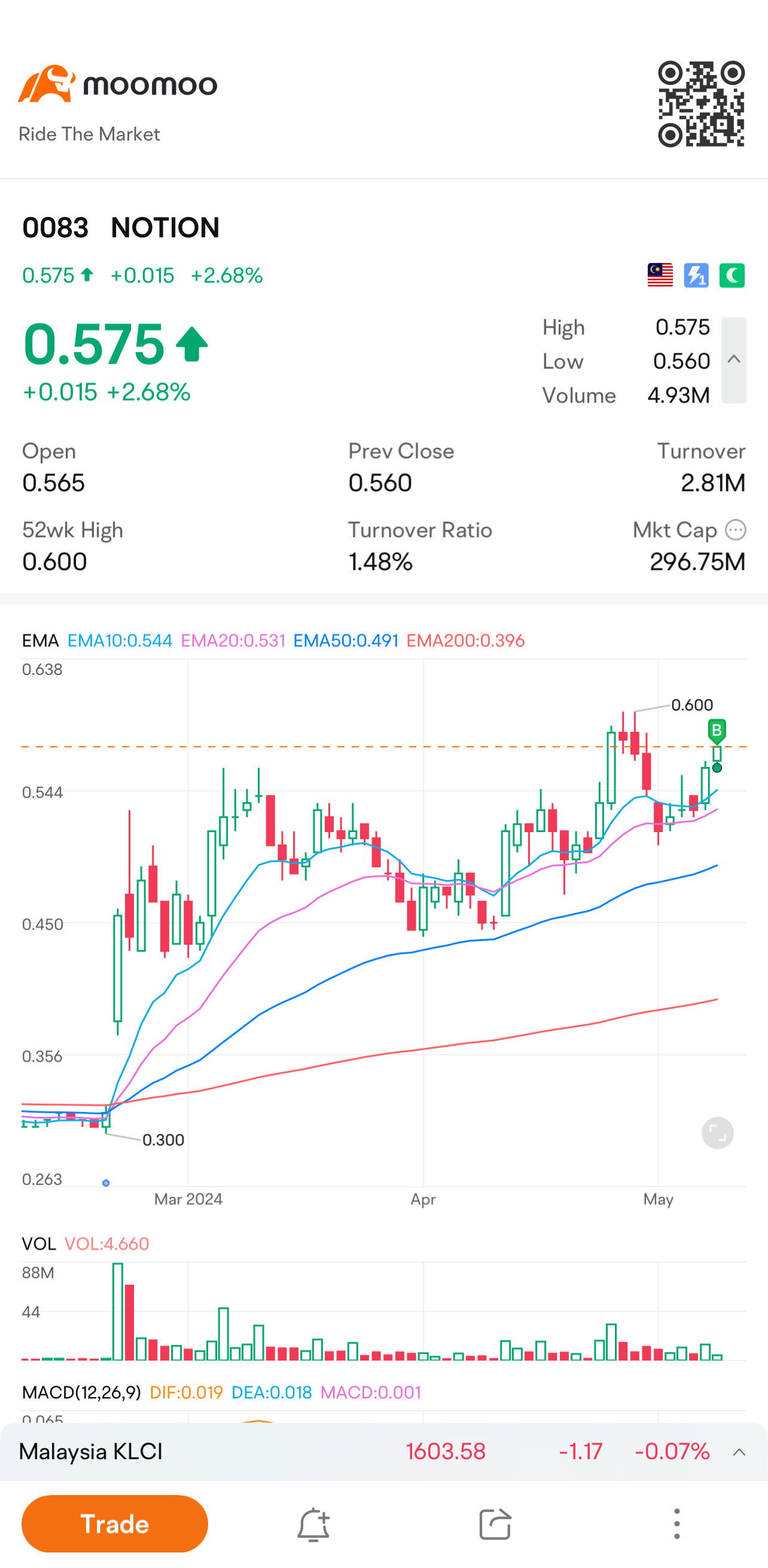Screen dimensions: 768x1568
Task: Expand the Malaysia KLCI index bar chevron
Action: point(739,1453)
